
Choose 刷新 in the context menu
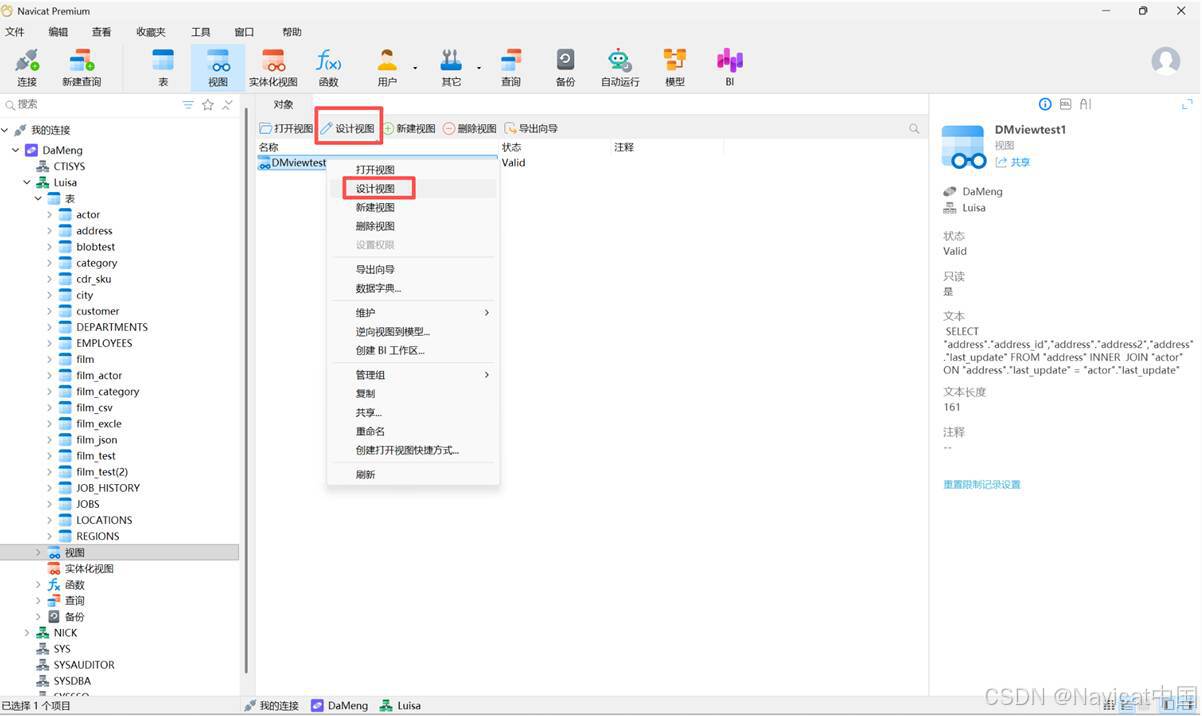tap(413, 475)
